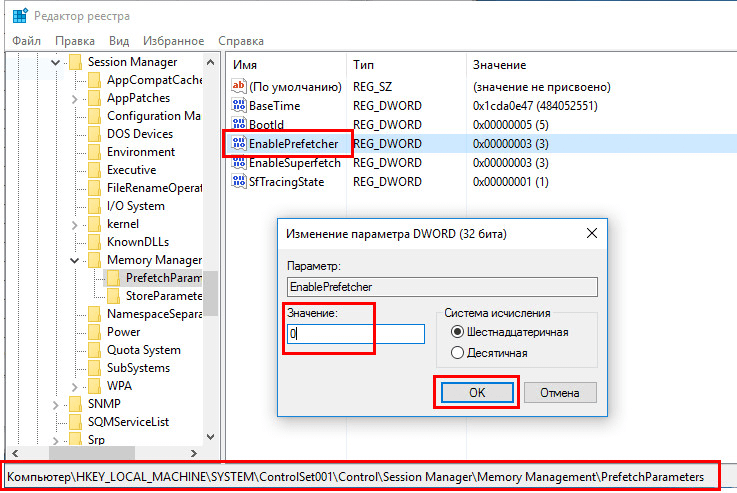737x493 pixels.
Task: Select the Шестнадцатеричная radio button
Action: click(457, 332)
